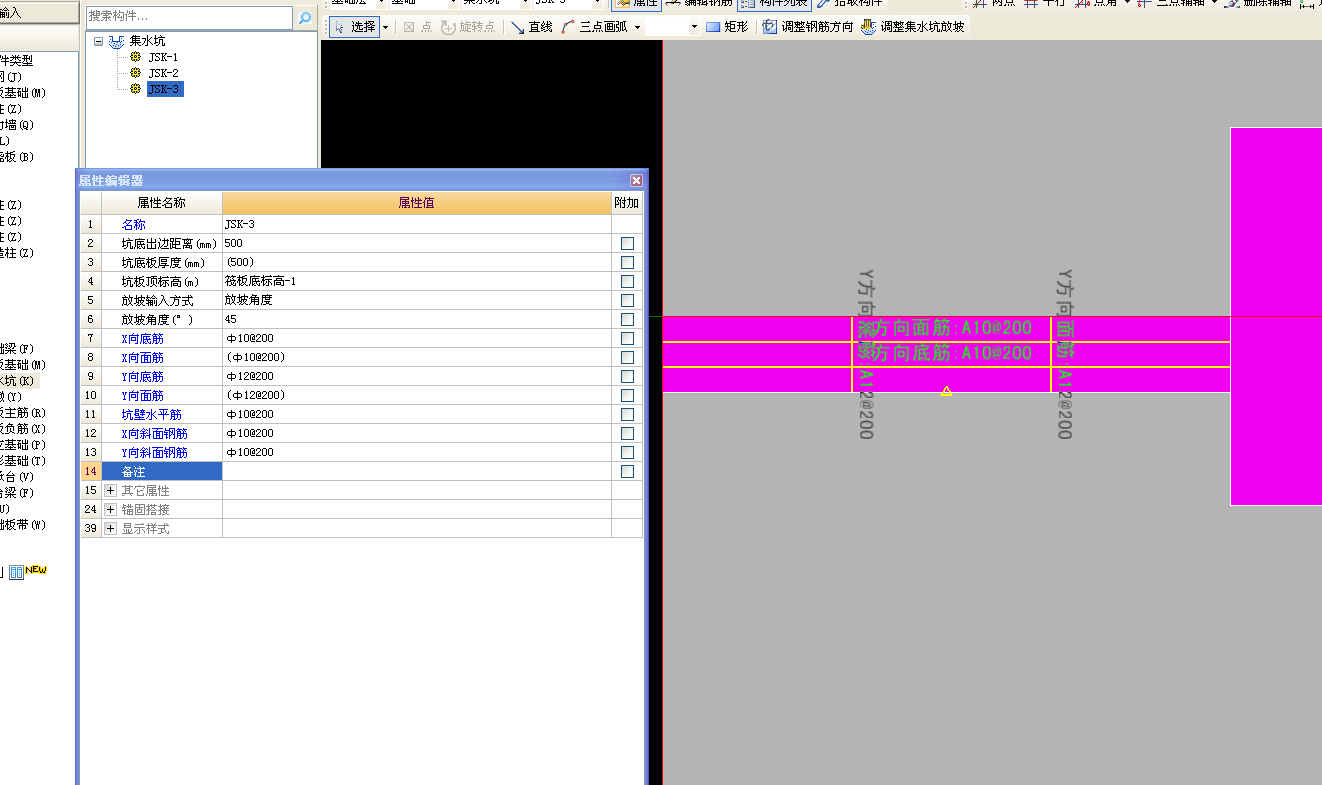1322x785 pixels.
Task: Tick 附加 checkbox for 坑板顶标高
Action: (x=627, y=281)
